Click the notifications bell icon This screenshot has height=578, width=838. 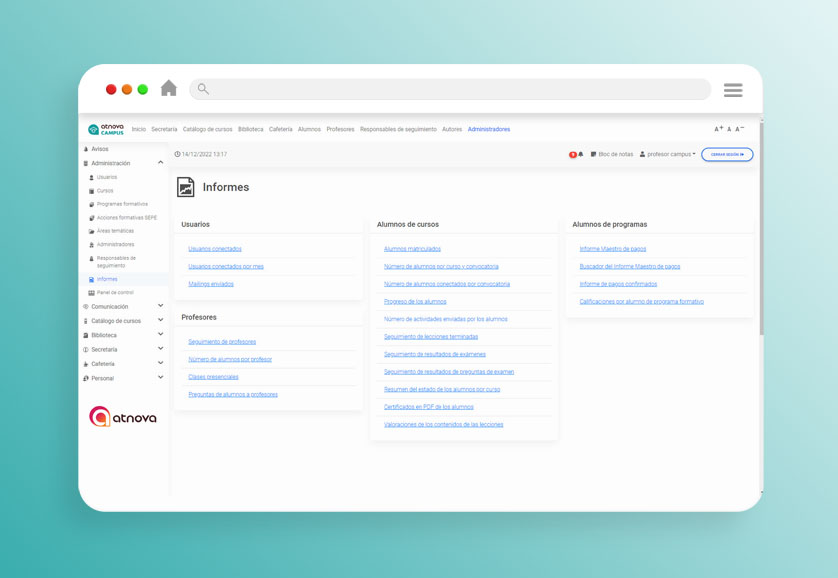[583, 153]
